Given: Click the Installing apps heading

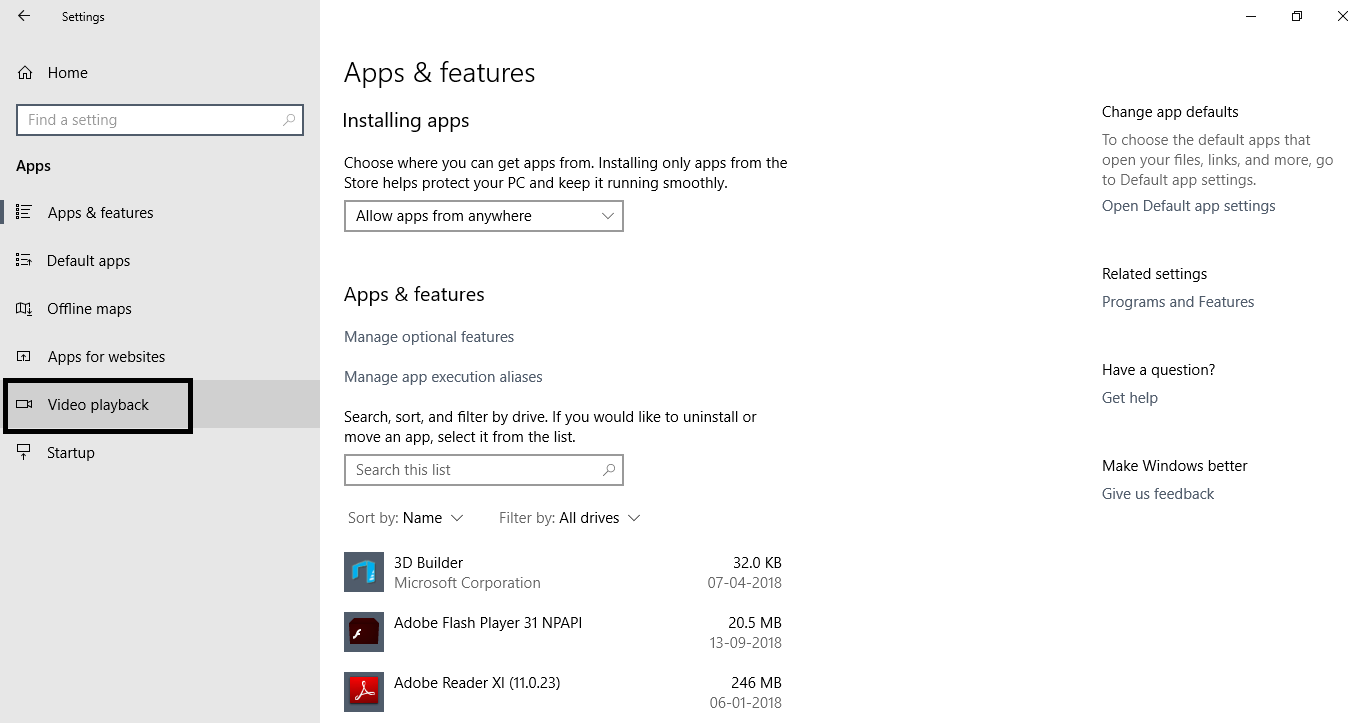Looking at the screenshot, I should click(x=406, y=121).
